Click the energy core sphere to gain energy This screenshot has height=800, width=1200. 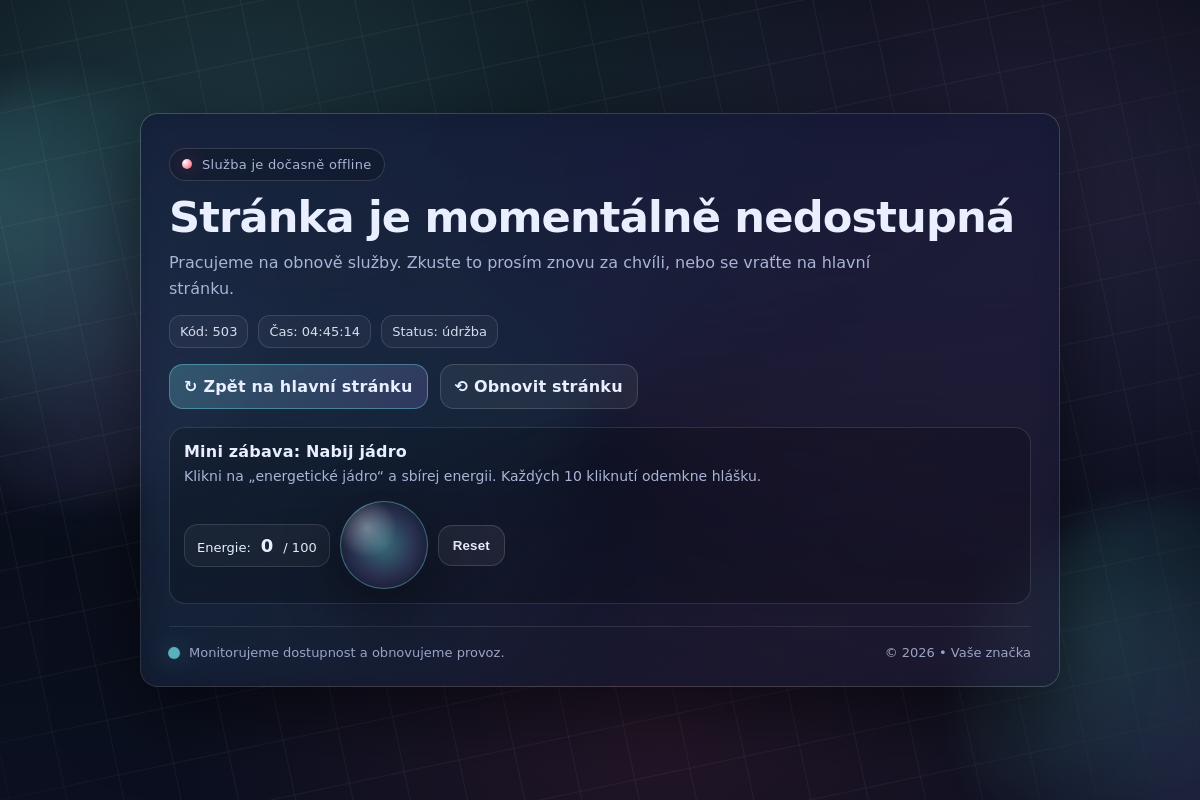tap(384, 545)
